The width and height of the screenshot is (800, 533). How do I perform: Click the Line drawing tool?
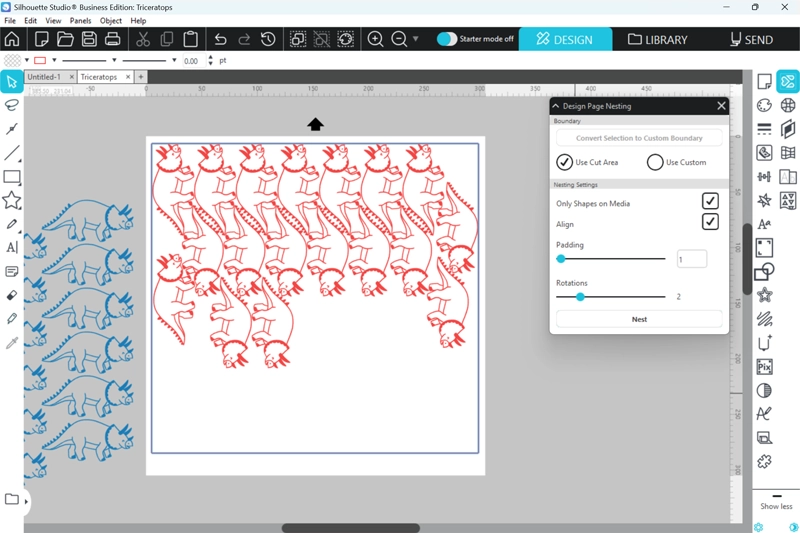(12, 153)
